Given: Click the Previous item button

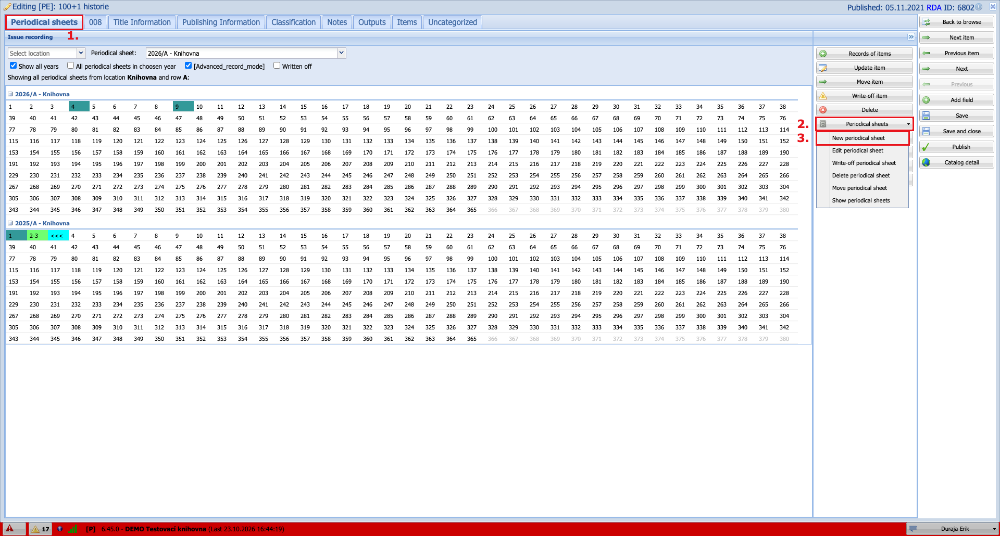Looking at the screenshot, I should tap(957, 53).
